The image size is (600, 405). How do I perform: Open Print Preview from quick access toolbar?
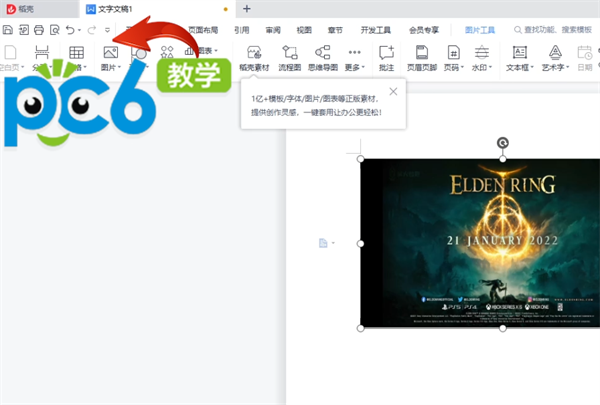pyautogui.click(x=55, y=30)
